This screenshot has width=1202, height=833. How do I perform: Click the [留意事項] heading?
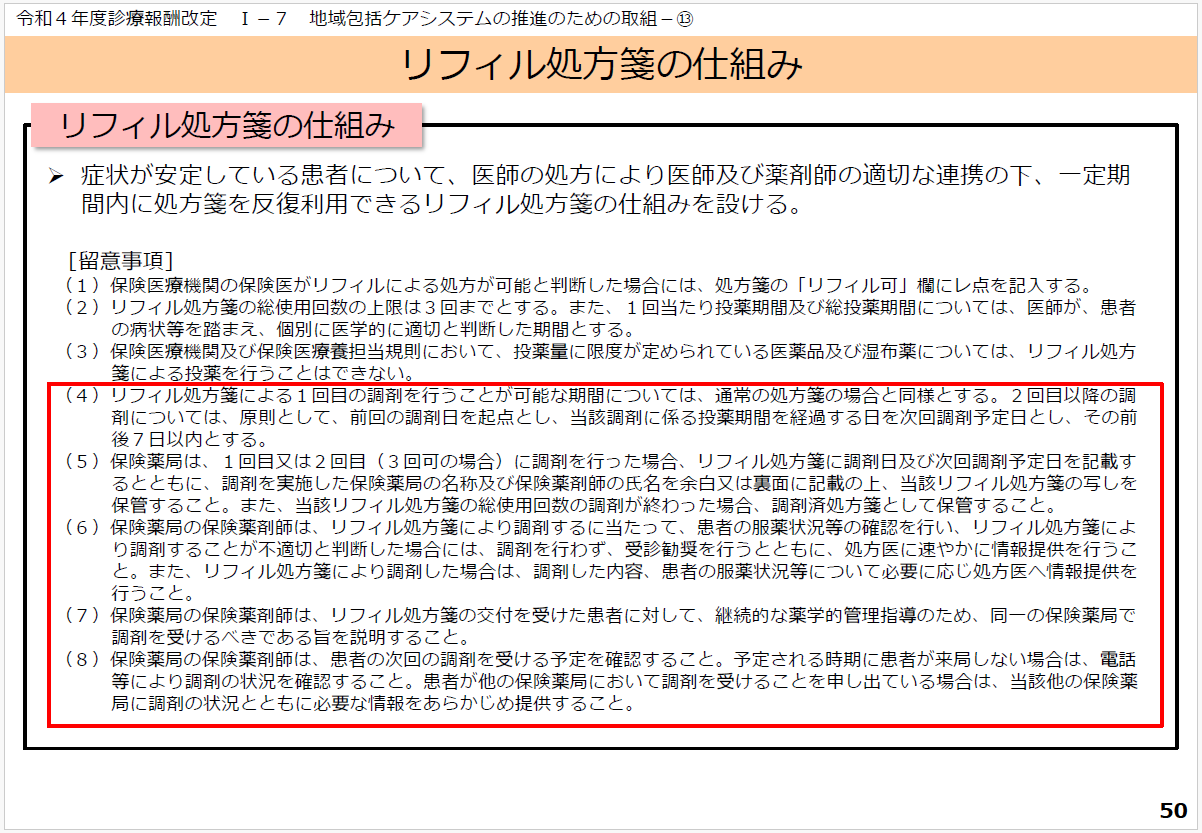click(120, 262)
